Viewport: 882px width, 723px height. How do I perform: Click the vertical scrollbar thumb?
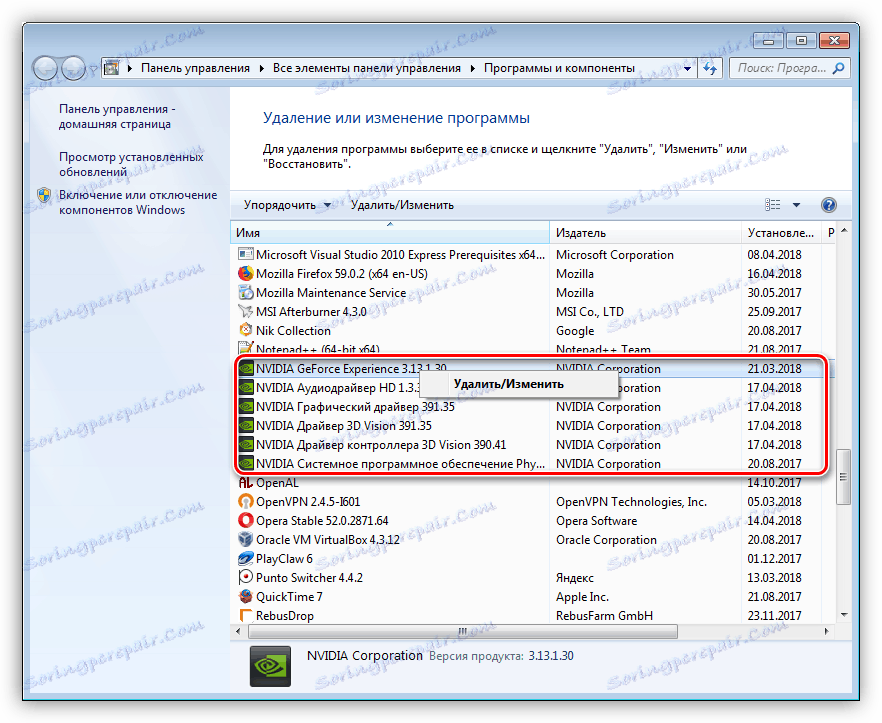pos(843,477)
